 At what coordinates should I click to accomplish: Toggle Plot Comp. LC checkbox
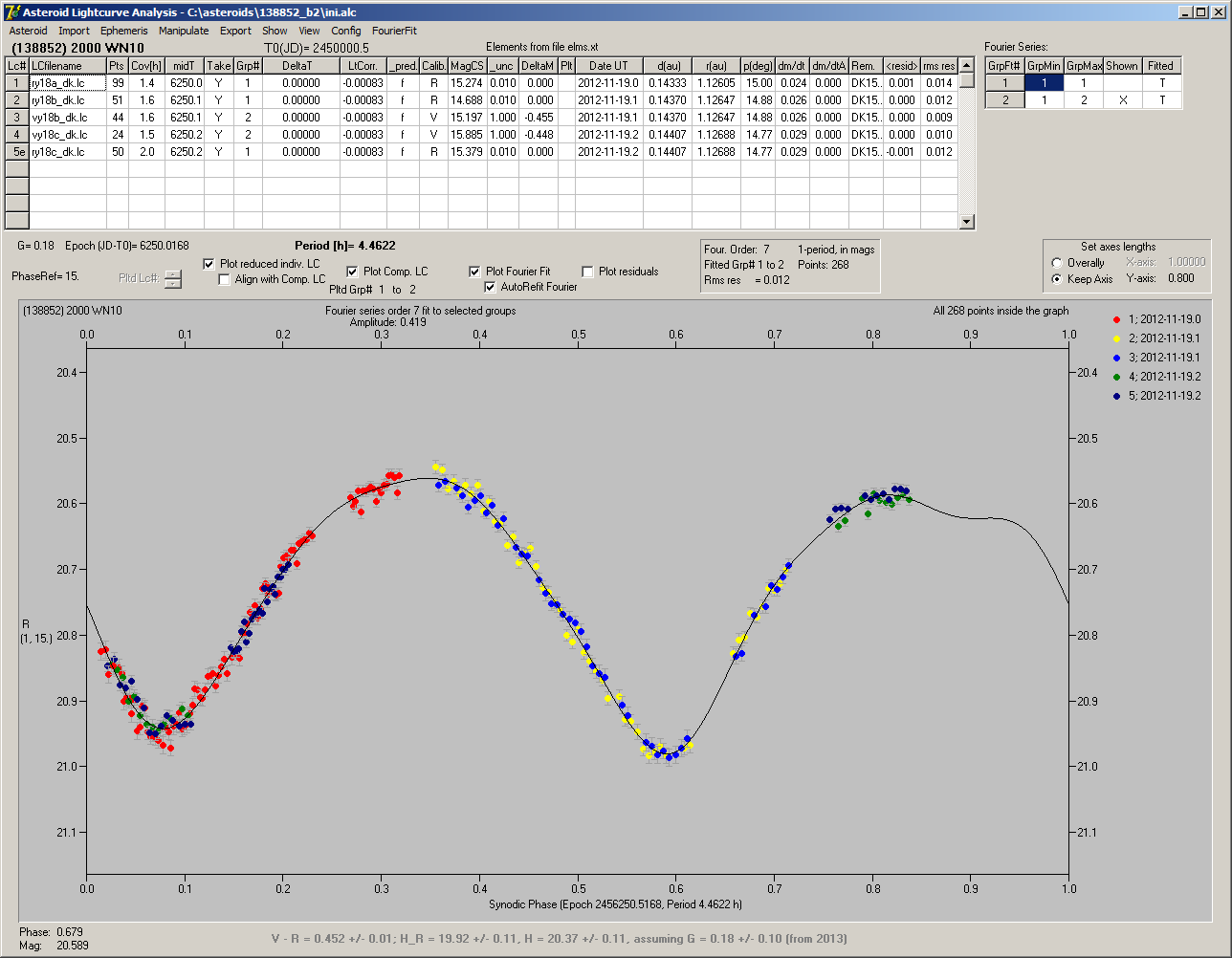[x=352, y=272]
